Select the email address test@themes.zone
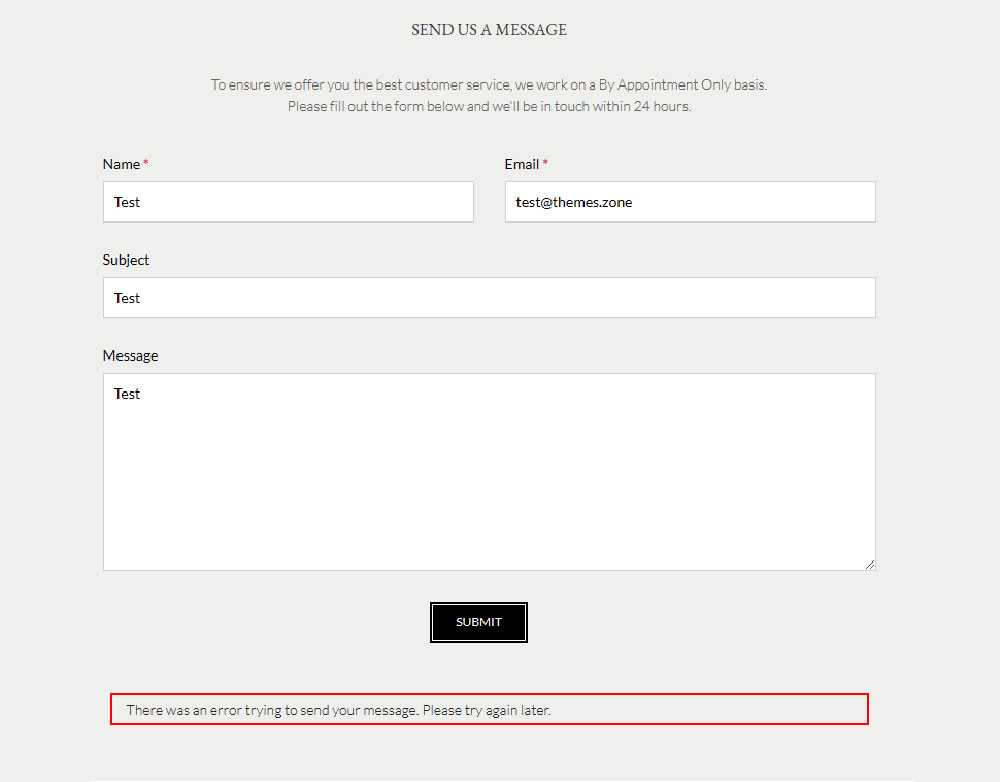 coord(573,201)
